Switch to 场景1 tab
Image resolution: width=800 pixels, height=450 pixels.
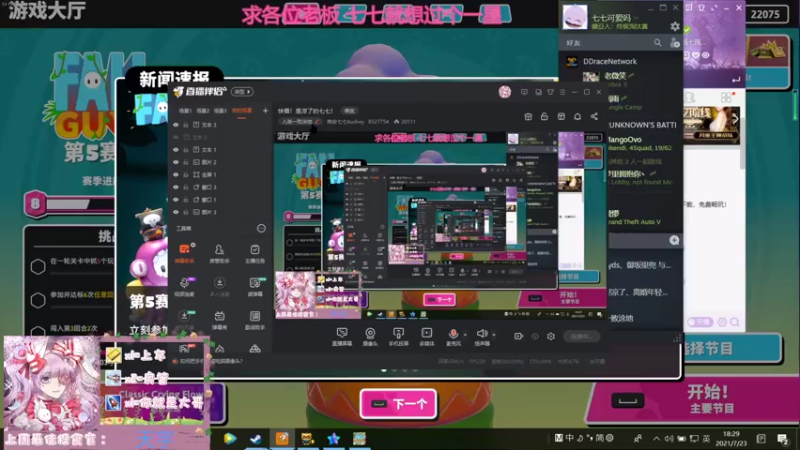click(x=185, y=111)
